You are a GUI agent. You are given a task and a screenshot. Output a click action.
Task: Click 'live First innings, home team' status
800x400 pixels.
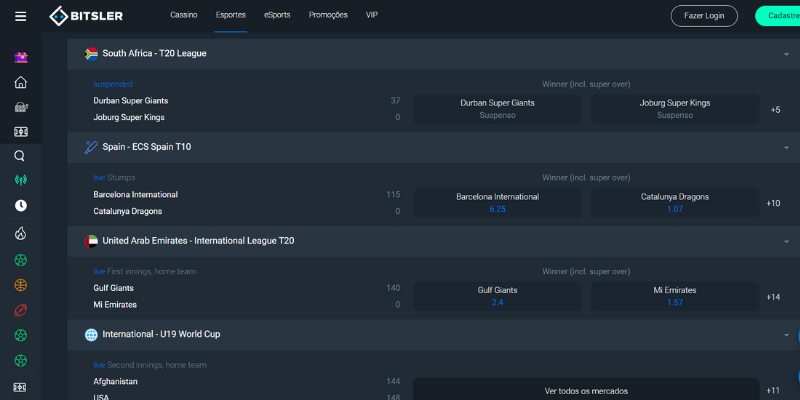[144, 271]
